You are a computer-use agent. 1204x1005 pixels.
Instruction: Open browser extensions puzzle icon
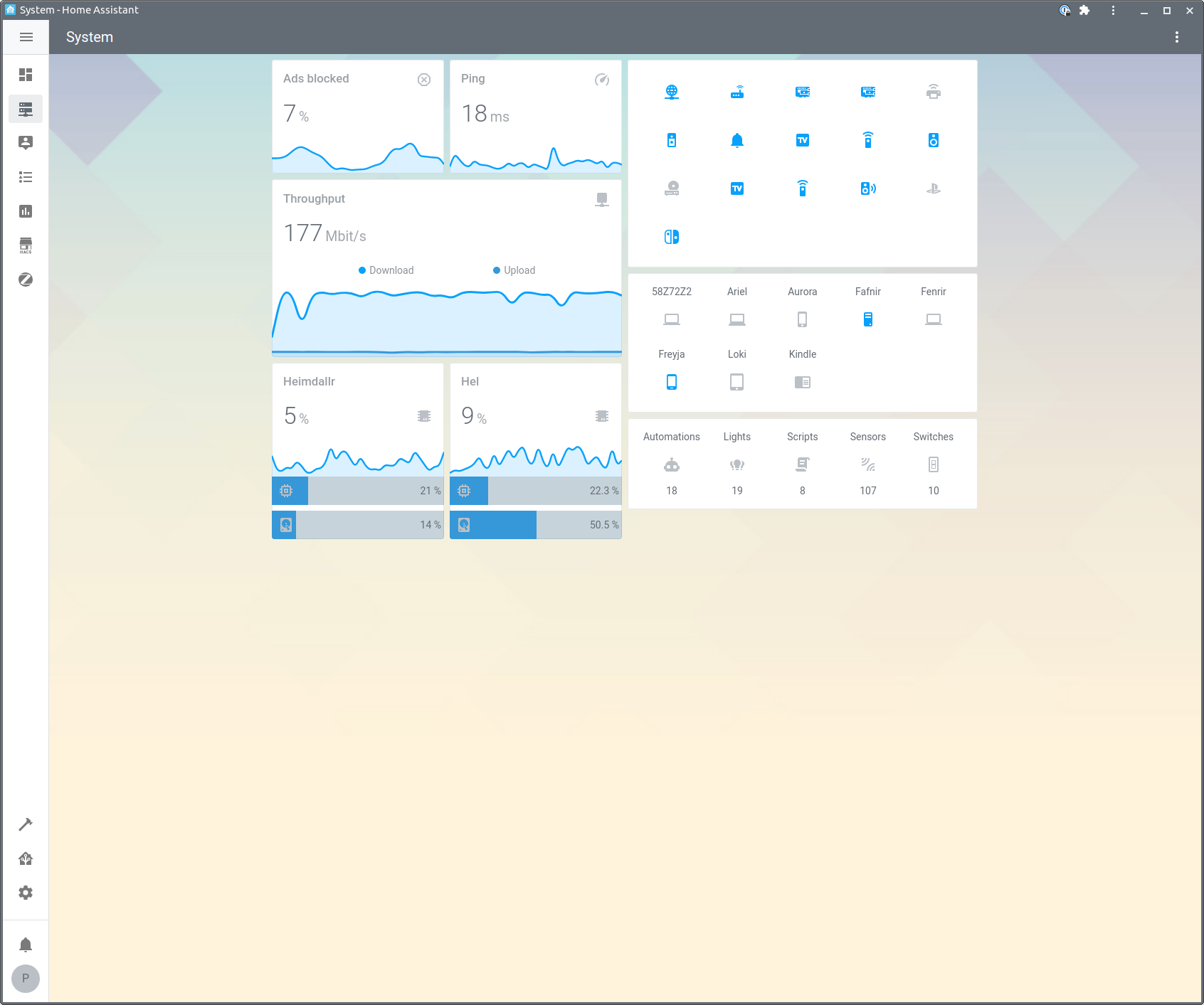click(x=1084, y=10)
